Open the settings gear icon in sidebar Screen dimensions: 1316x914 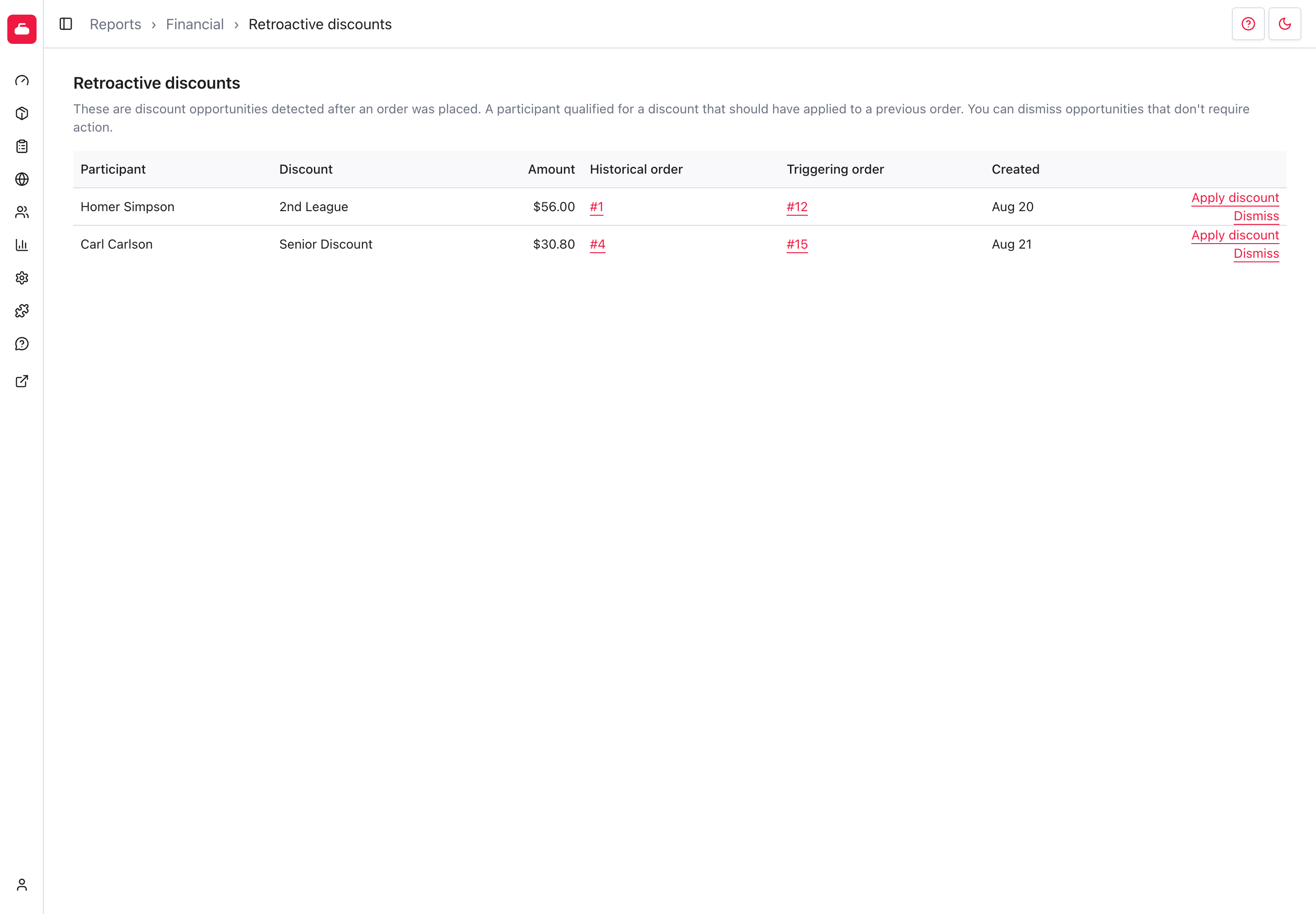pos(22,278)
